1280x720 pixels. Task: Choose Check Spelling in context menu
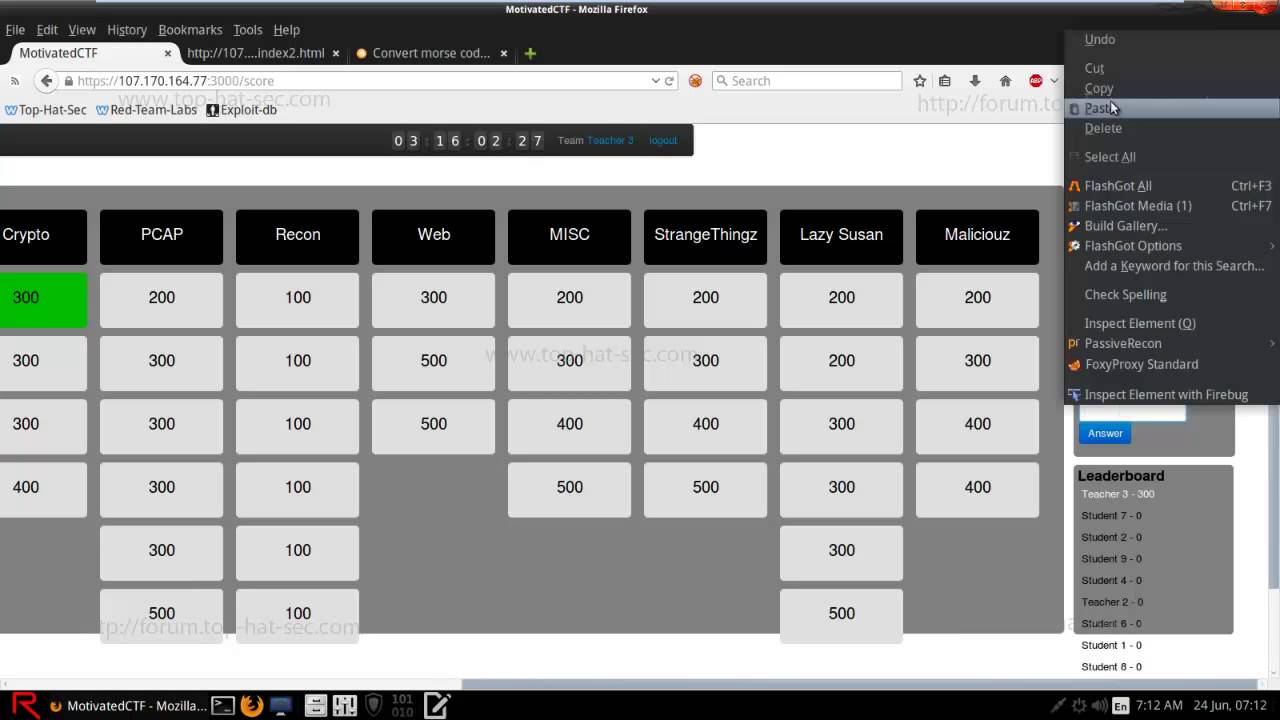click(1172, 295)
